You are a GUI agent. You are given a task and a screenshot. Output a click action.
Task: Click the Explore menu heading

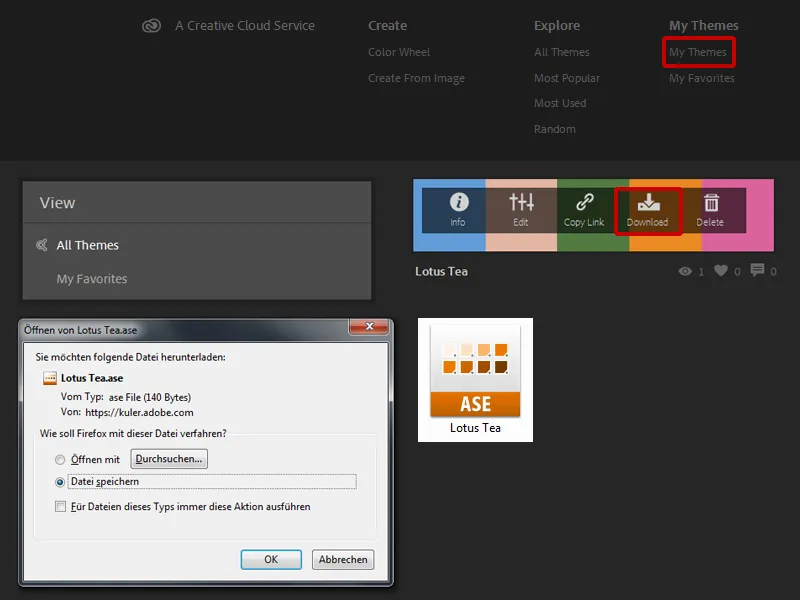pos(557,26)
